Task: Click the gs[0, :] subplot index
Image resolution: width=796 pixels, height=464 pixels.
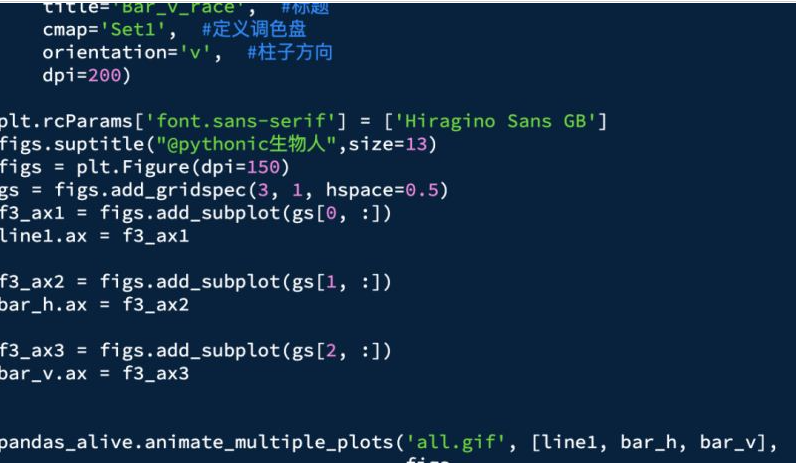Action: 336,213
